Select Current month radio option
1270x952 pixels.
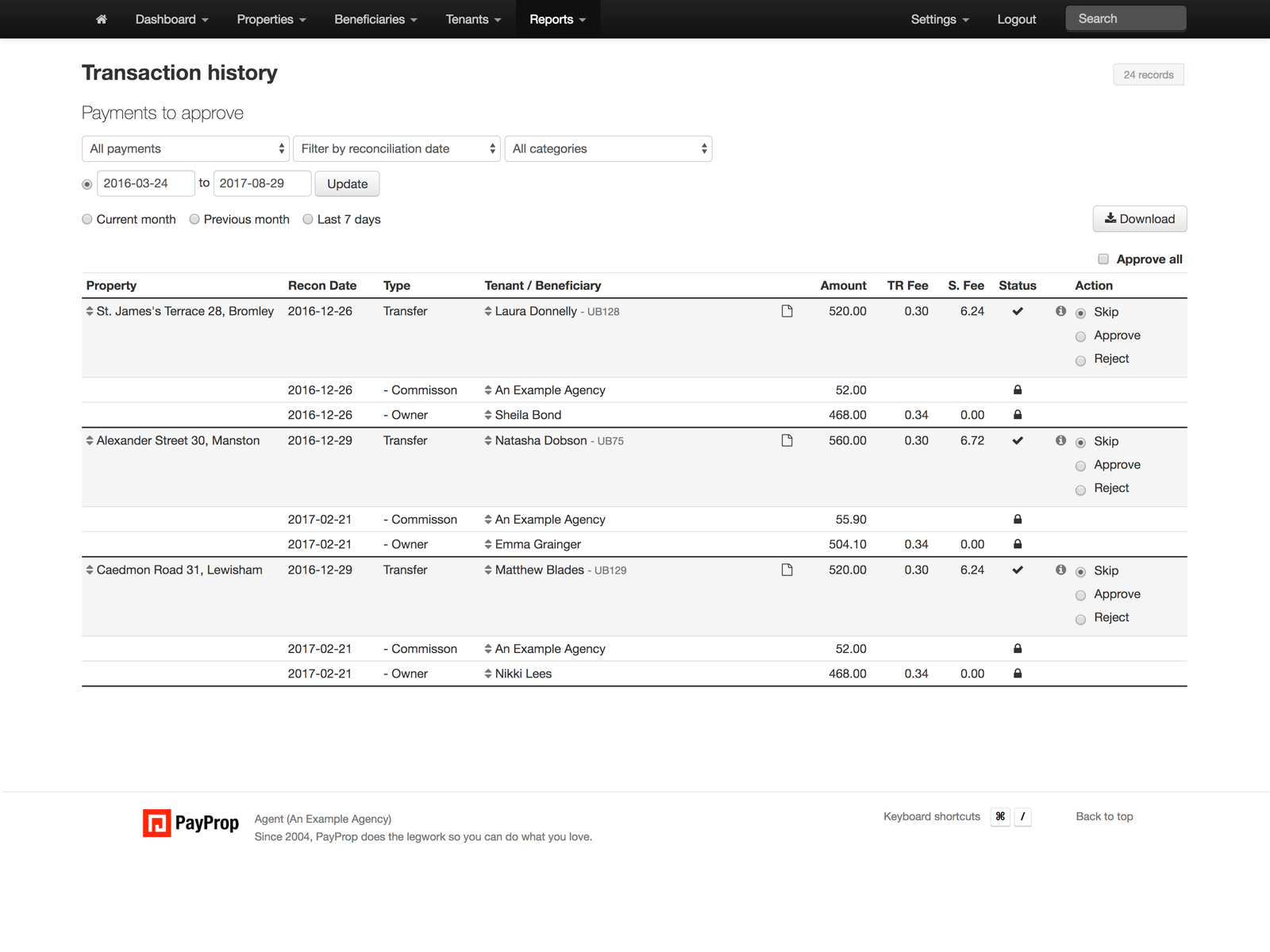pyautogui.click(x=87, y=219)
